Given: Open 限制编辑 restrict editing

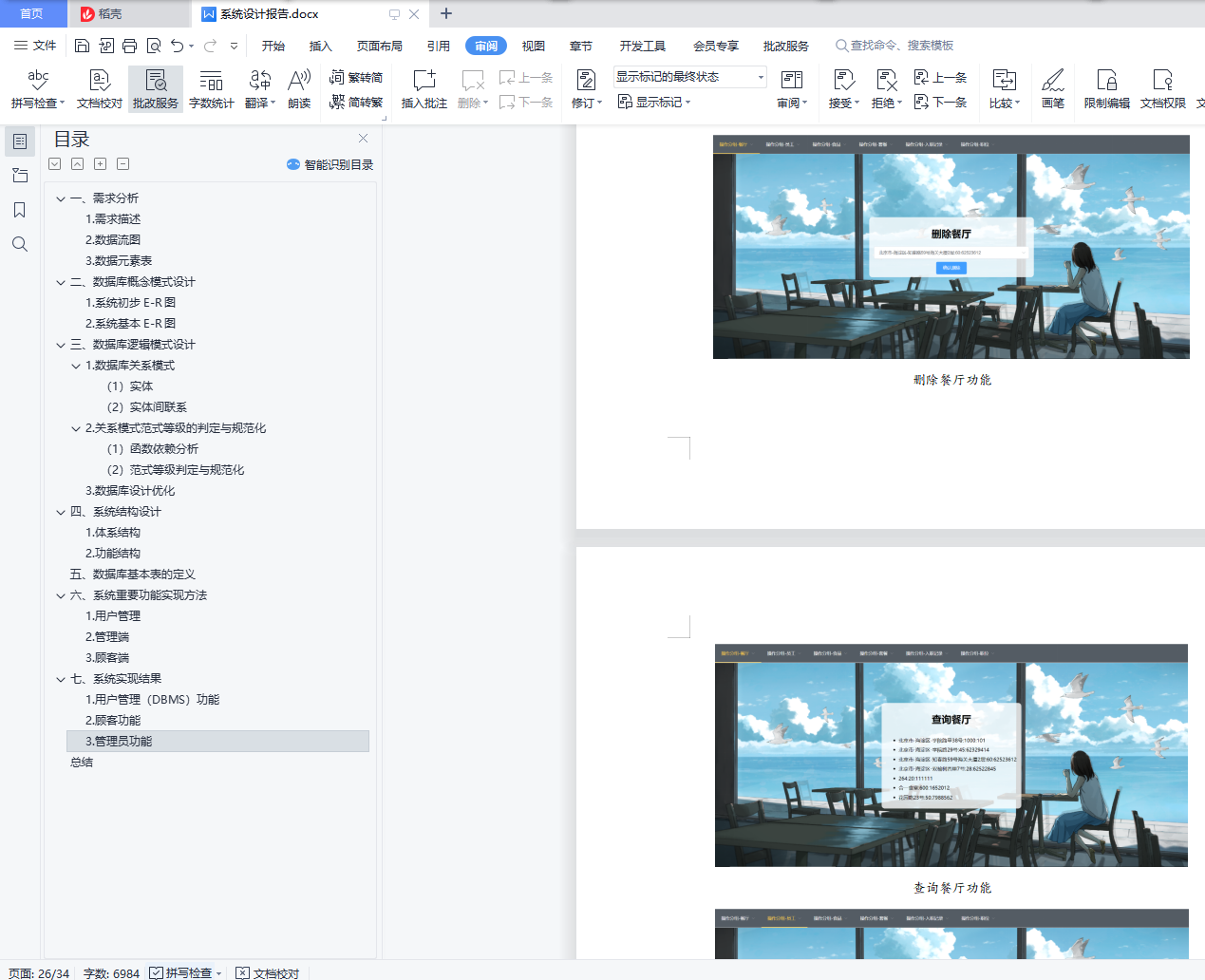Looking at the screenshot, I should pos(1107,89).
